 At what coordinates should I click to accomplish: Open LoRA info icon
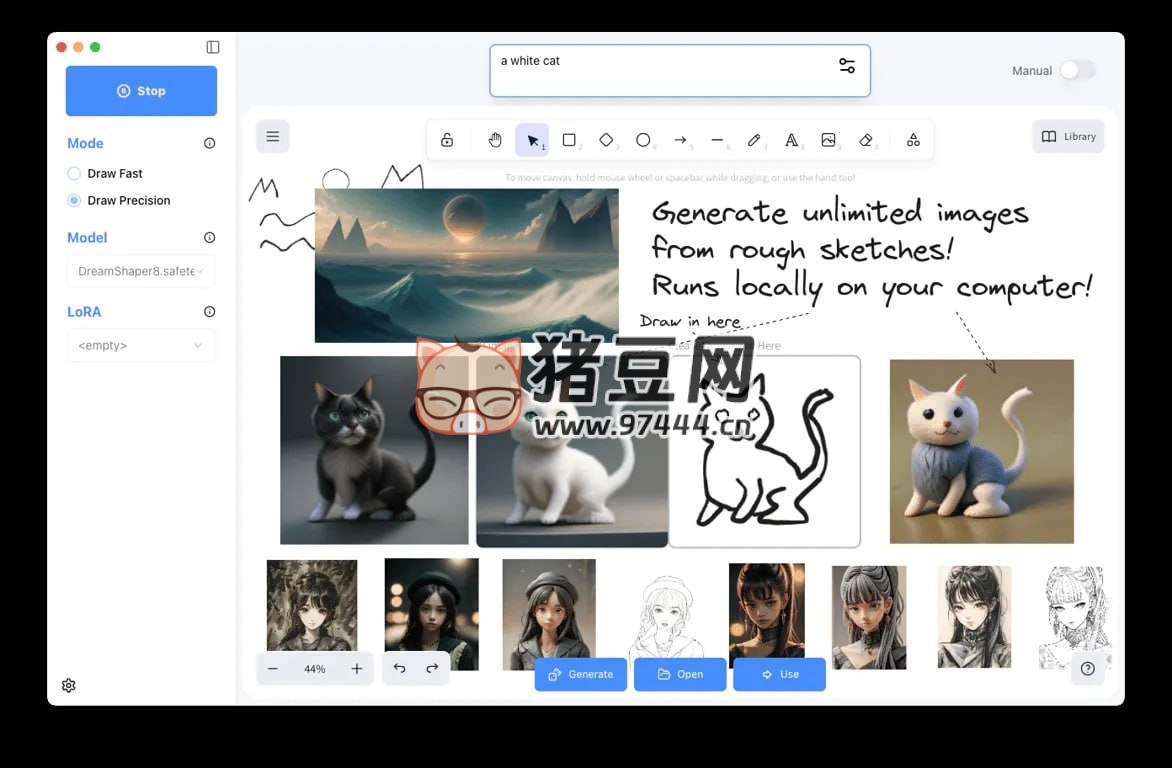click(x=209, y=311)
